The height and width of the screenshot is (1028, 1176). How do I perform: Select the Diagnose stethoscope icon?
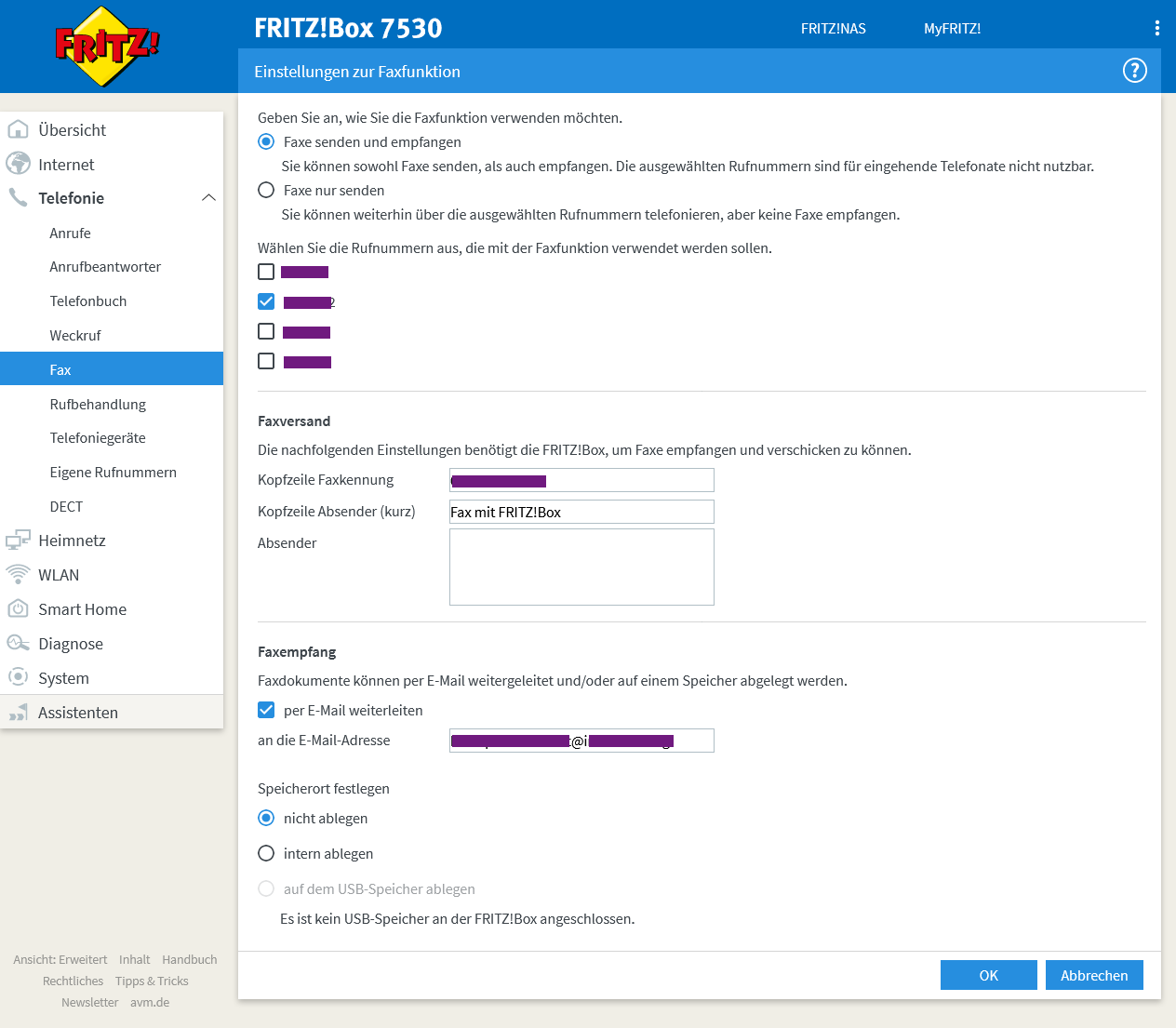point(19,643)
